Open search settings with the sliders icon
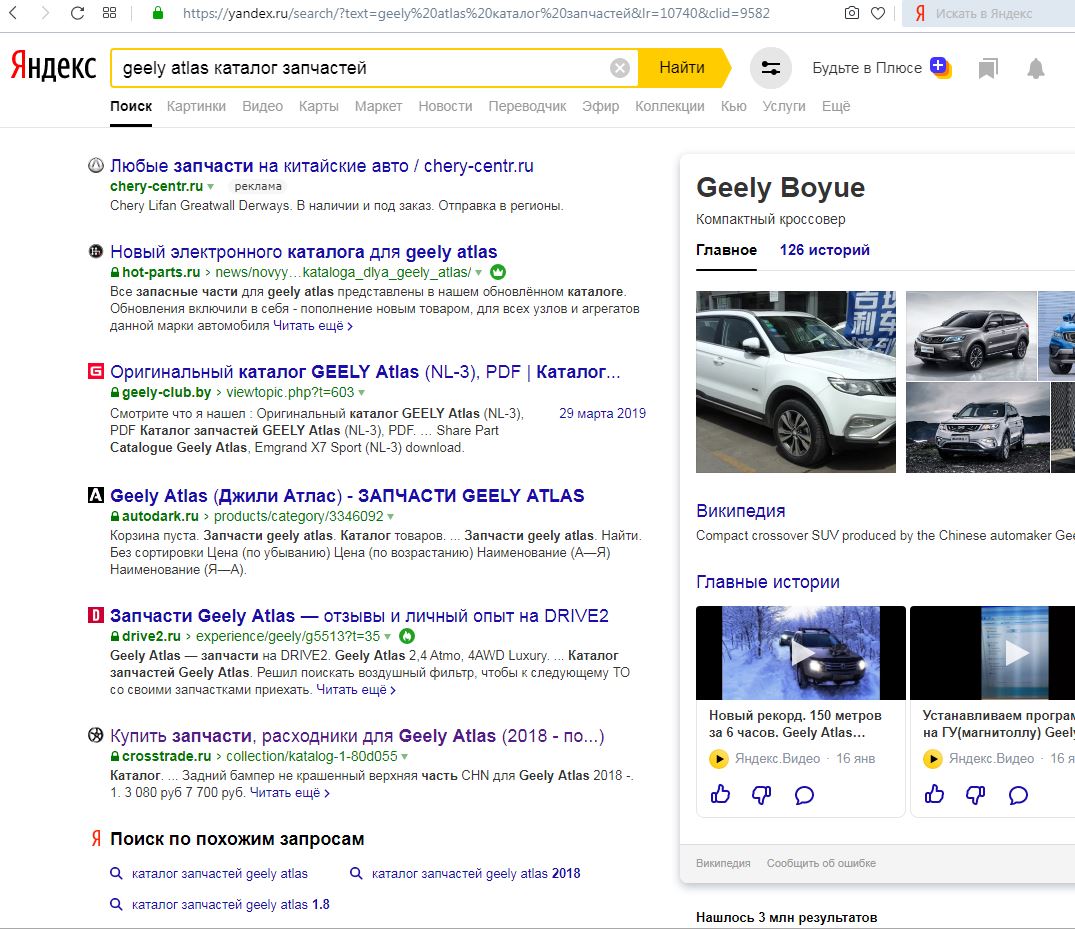Screen dimensions: 1075x930 [x=771, y=68]
